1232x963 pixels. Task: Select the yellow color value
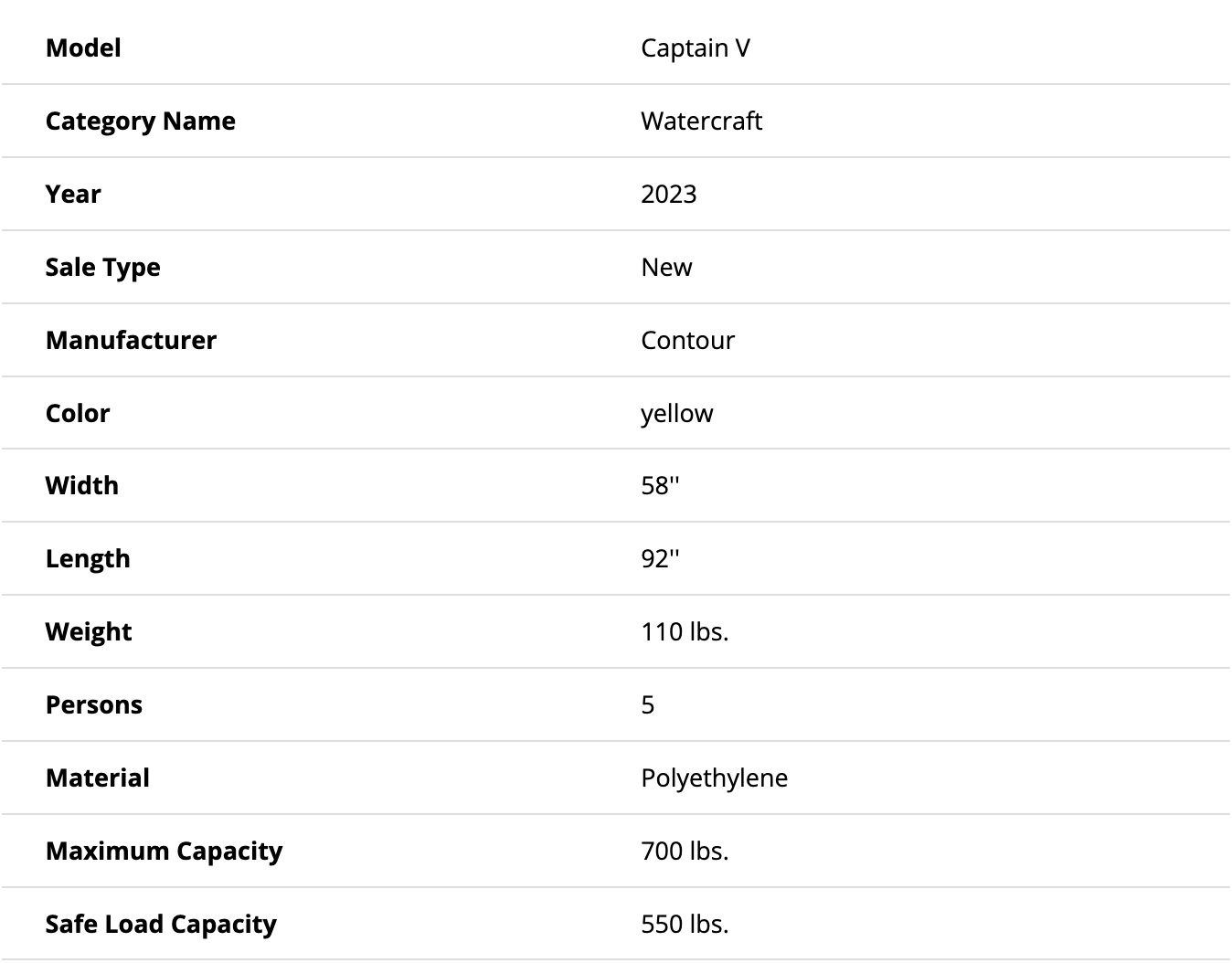[x=676, y=413]
